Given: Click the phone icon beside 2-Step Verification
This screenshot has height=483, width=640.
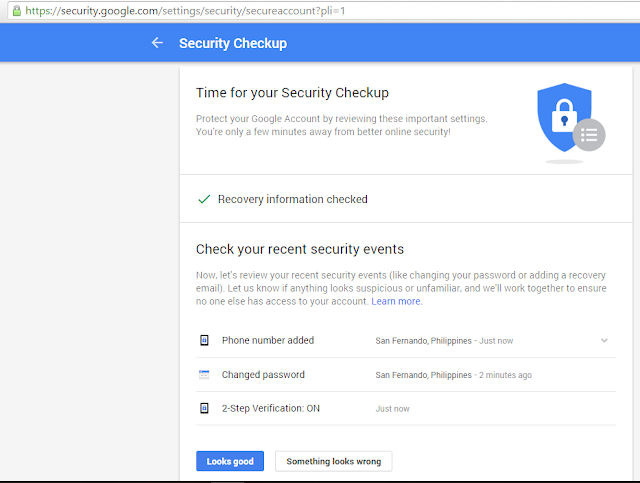Looking at the screenshot, I should point(204,408).
